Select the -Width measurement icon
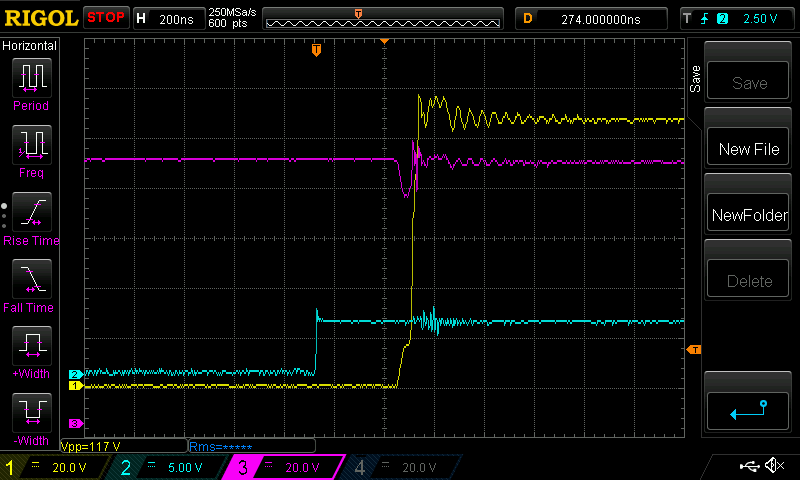The image size is (800, 480). tap(30, 412)
